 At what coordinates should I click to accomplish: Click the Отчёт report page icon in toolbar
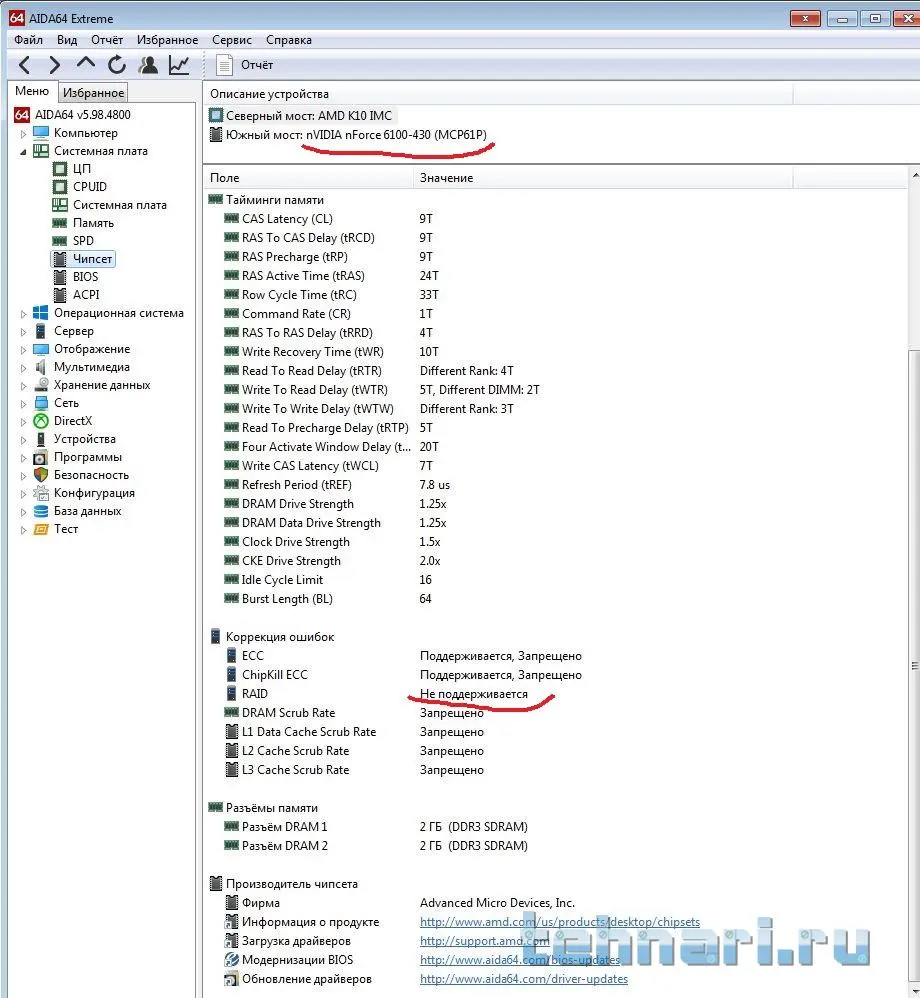[224, 65]
